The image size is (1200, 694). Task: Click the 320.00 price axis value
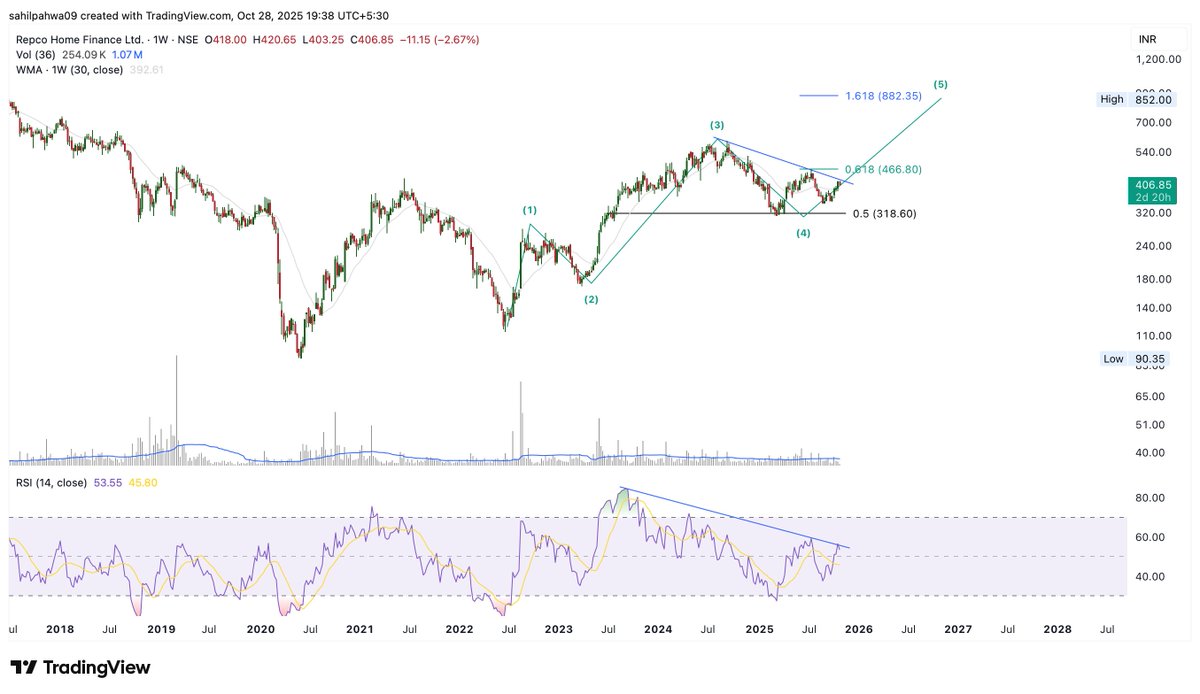coord(1151,213)
